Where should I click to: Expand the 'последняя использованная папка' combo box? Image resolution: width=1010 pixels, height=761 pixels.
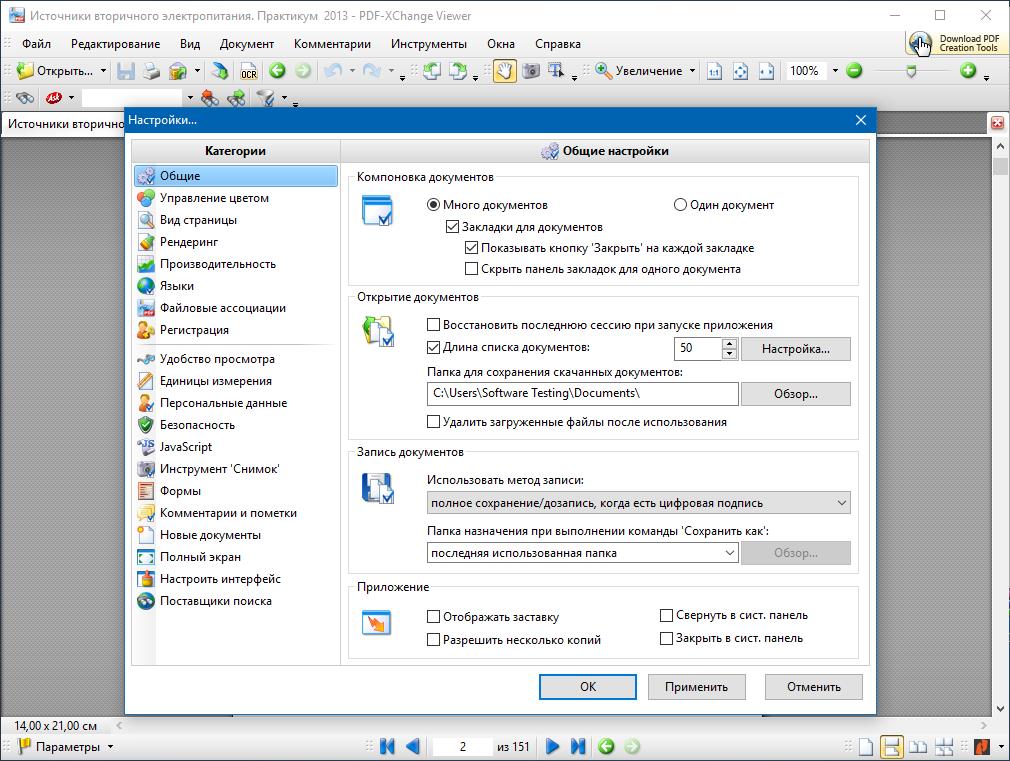pos(582,553)
